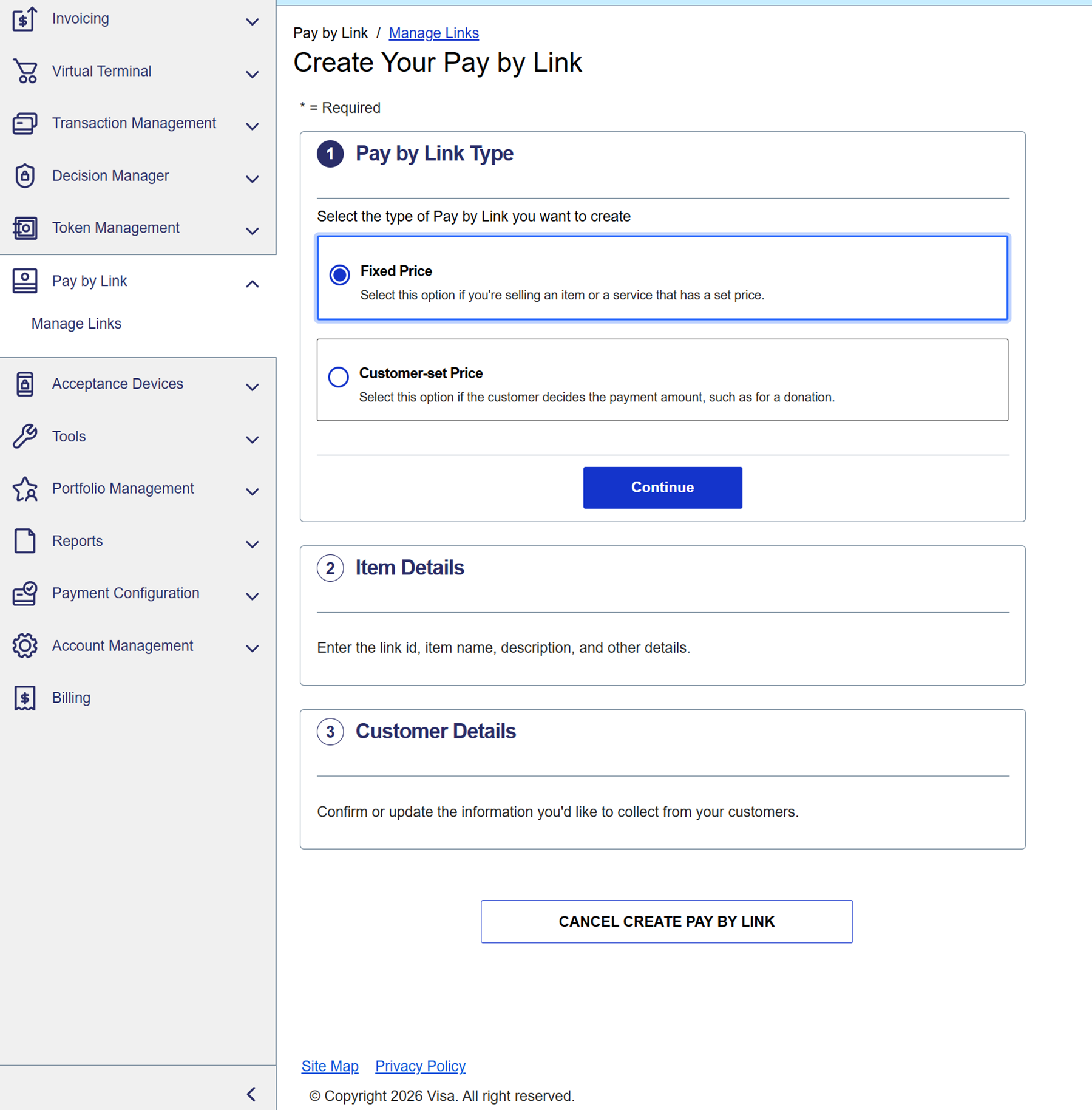Collapse the Pay by Link menu chevron
1092x1110 pixels.
(252, 284)
